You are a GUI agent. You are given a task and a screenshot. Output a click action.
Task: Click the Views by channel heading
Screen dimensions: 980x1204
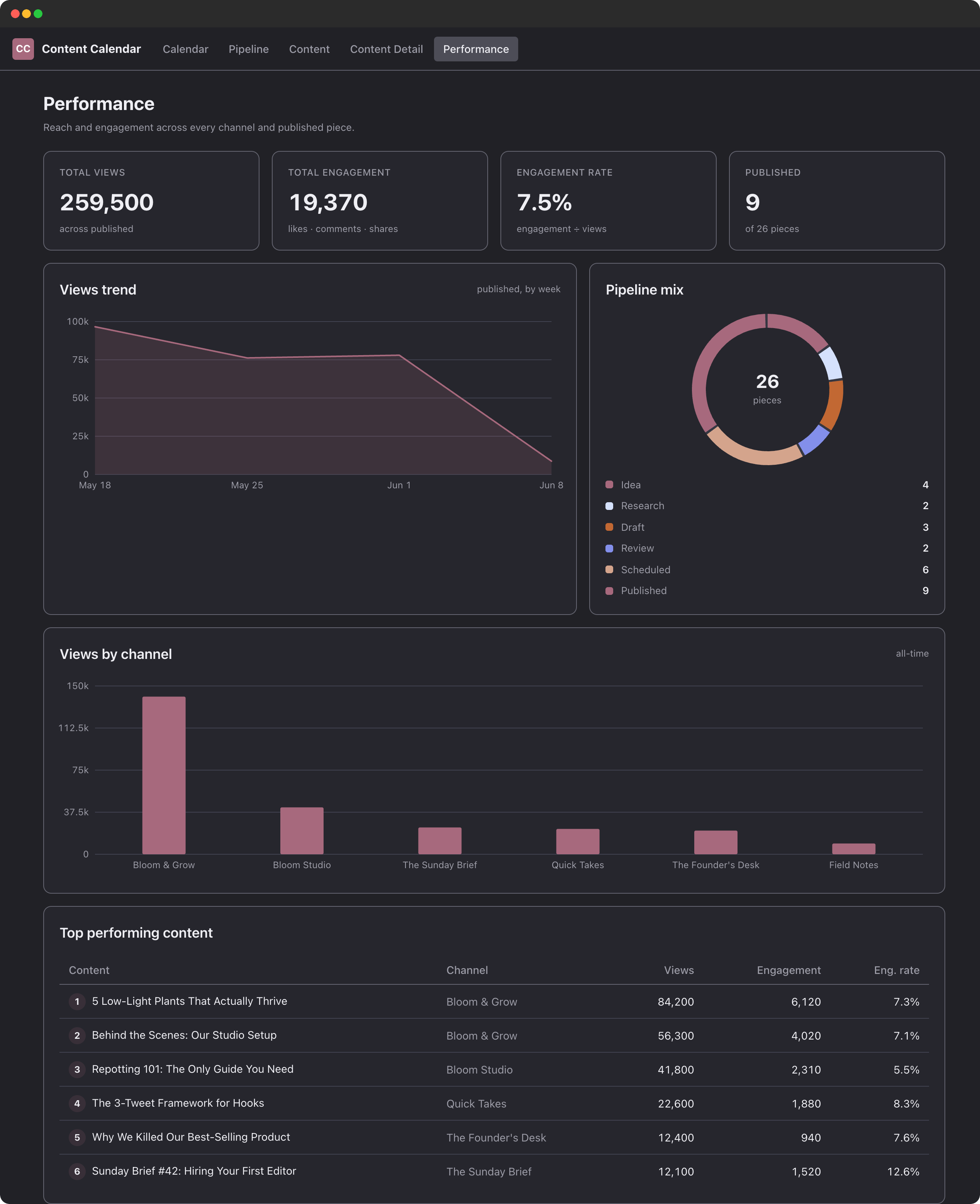pos(116,654)
